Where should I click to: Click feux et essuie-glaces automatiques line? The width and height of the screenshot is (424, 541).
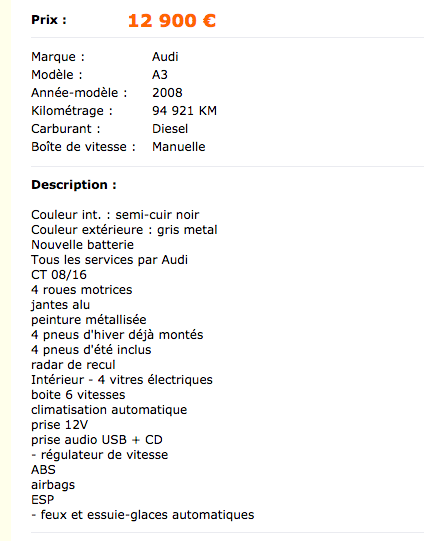tap(143, 515)
